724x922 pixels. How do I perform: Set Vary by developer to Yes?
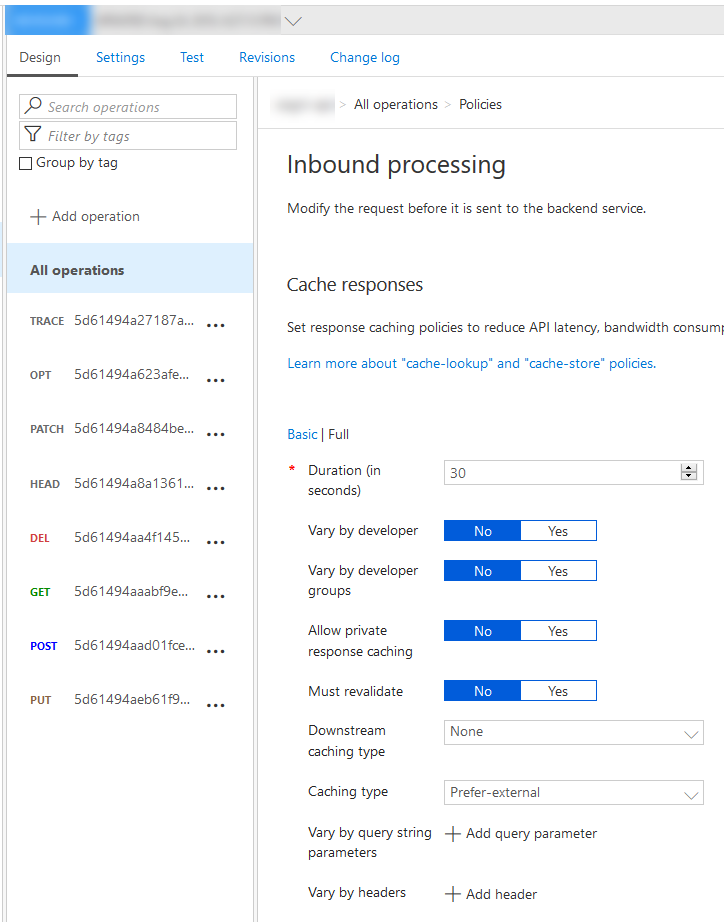click(x=558, y=531)
